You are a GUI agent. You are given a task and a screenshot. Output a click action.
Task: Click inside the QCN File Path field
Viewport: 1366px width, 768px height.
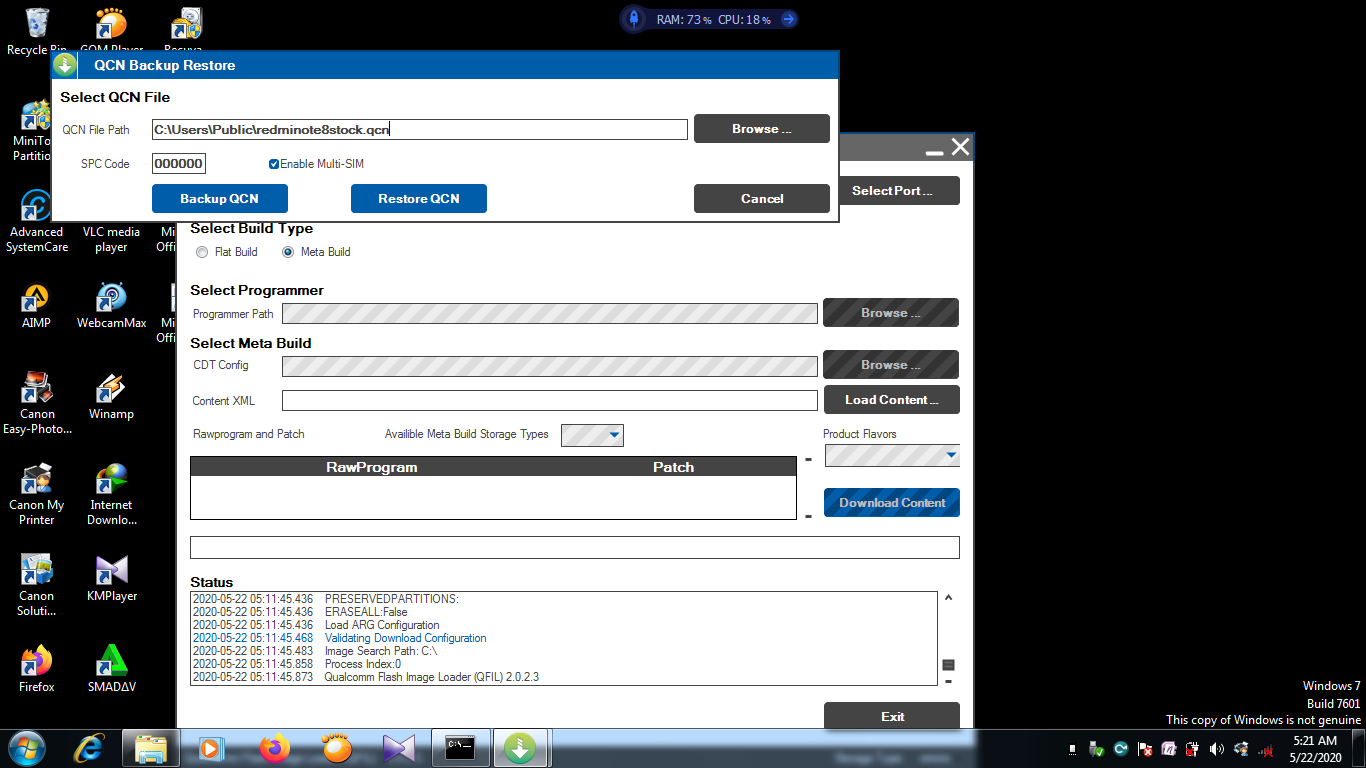click(x=420, y=129)
